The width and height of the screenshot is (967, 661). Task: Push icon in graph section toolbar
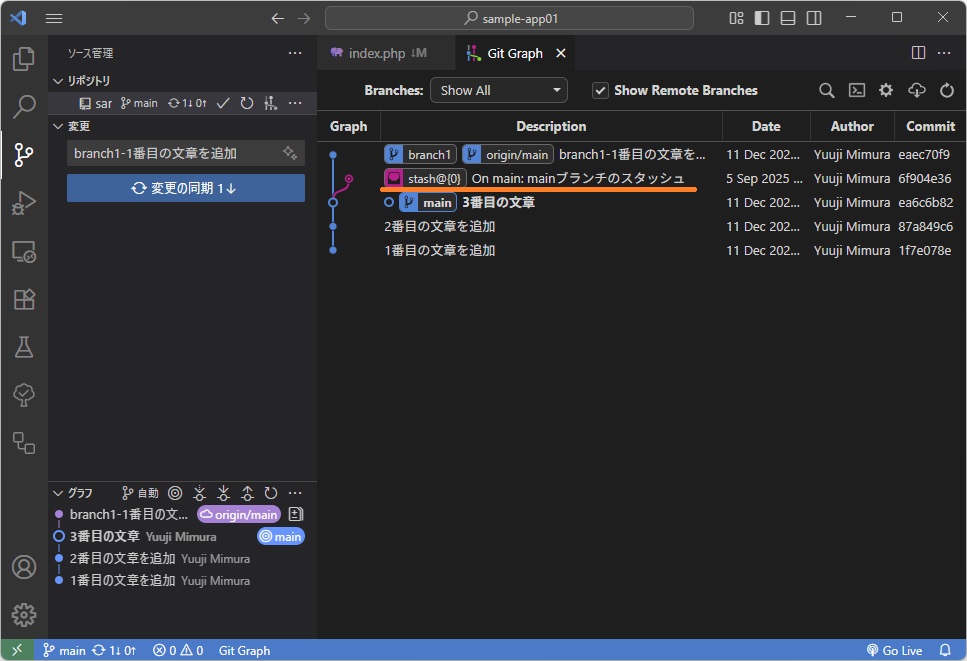247,493
